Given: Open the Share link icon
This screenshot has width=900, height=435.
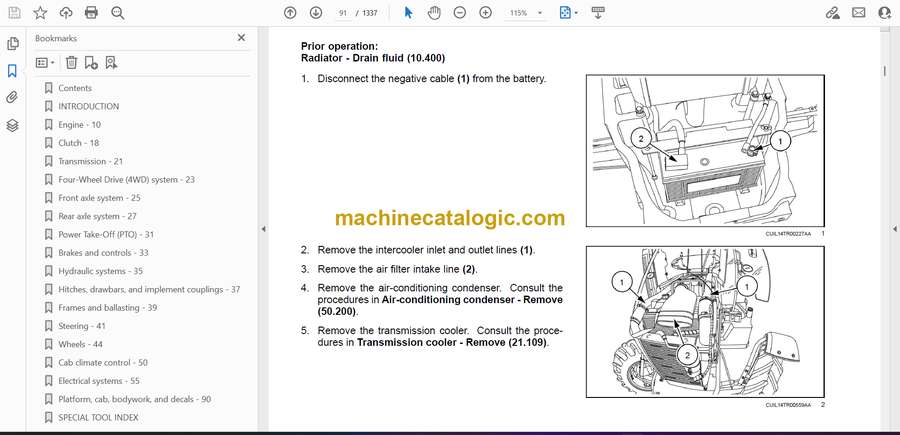Looking at the screenshot, I should click(x=833, y=13).
